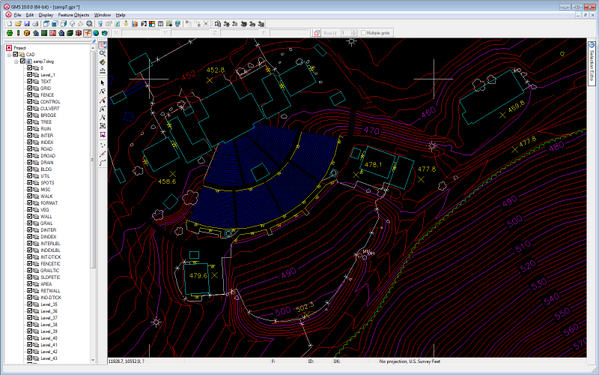
Task: Choose the Select Objects arrow tool
Action: pyautogui.click(x=102, y=83)
